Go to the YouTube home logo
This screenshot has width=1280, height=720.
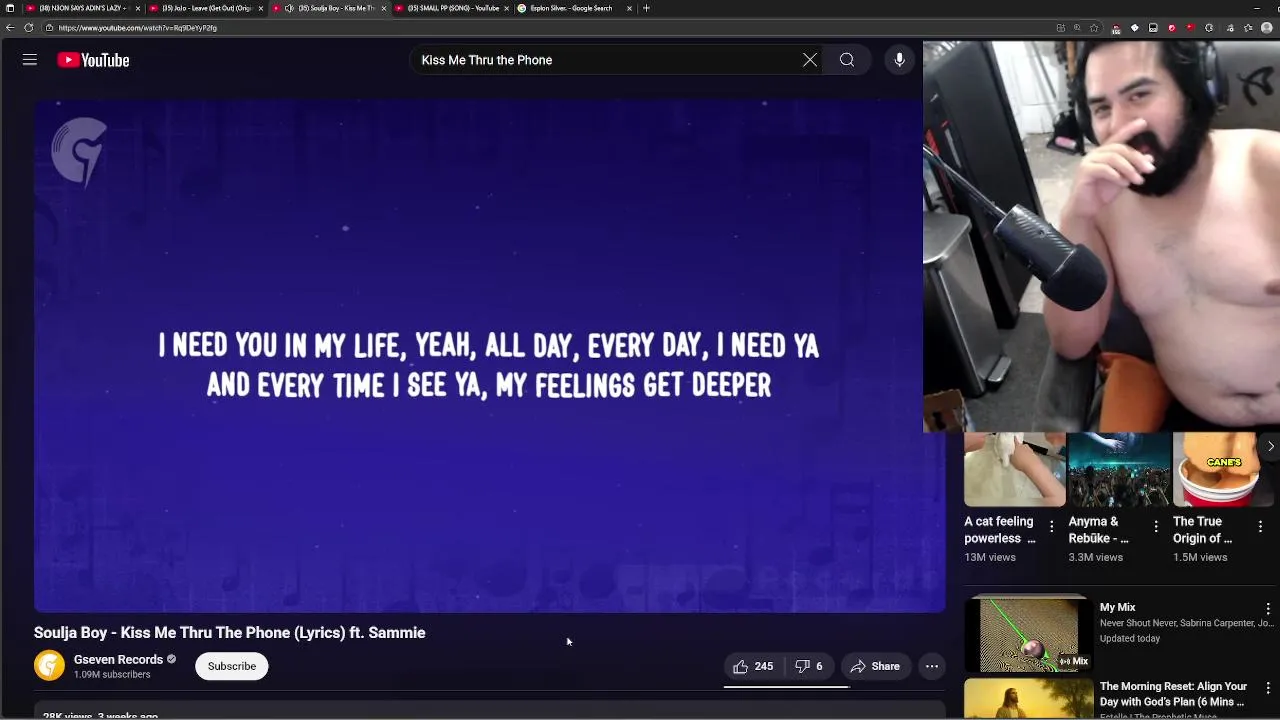(93, 60)
